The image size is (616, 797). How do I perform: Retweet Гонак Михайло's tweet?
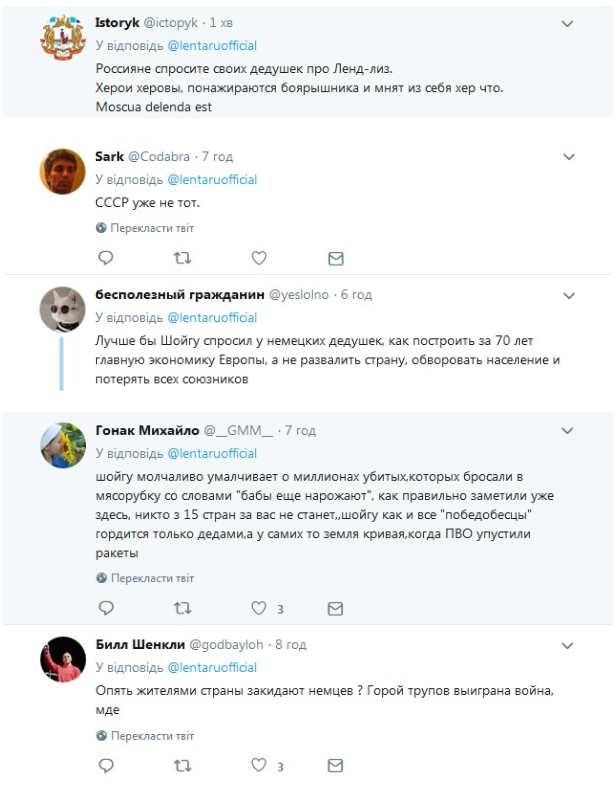182,608
